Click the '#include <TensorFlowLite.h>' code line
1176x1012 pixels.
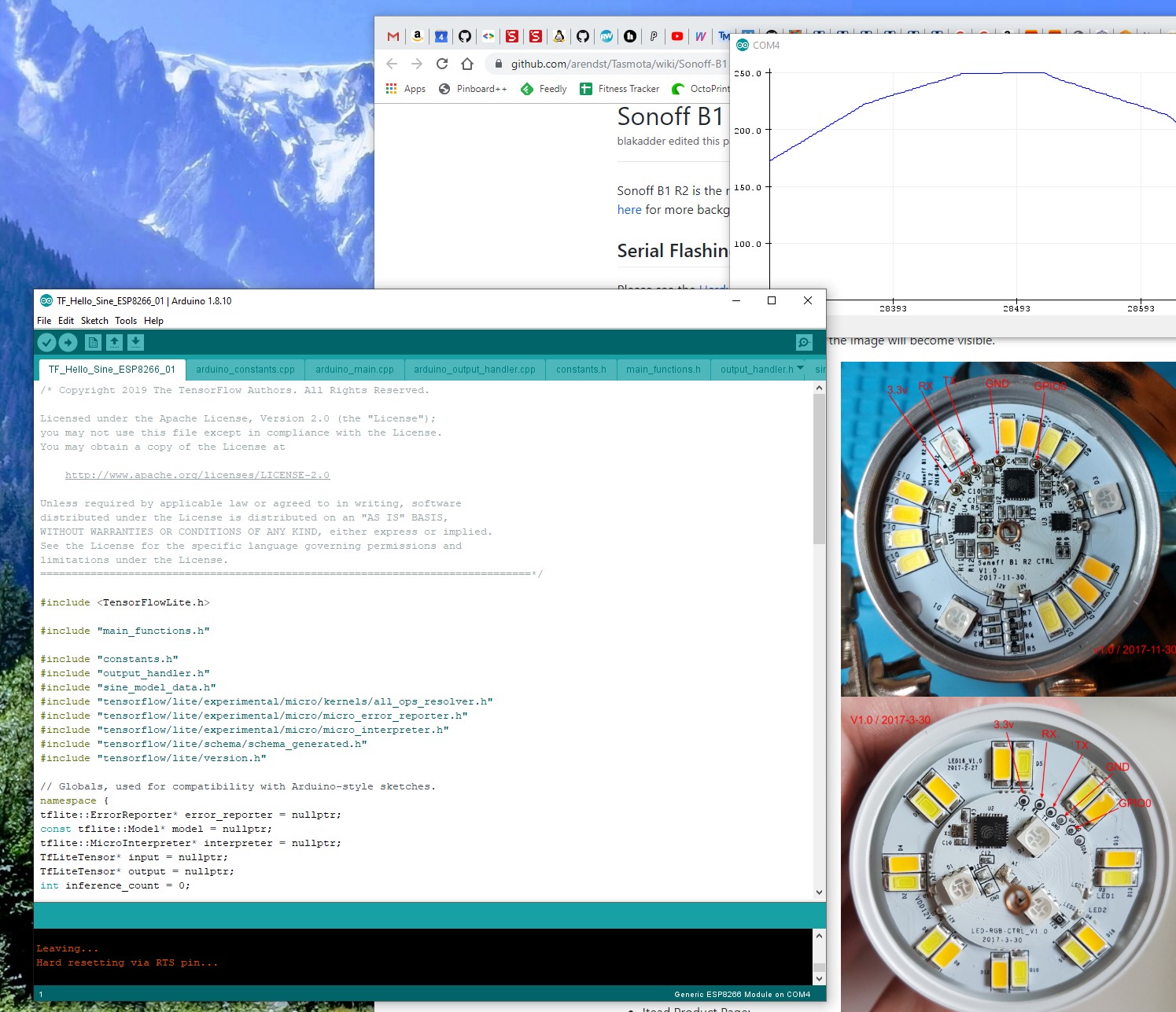click(x=125, y=602)
